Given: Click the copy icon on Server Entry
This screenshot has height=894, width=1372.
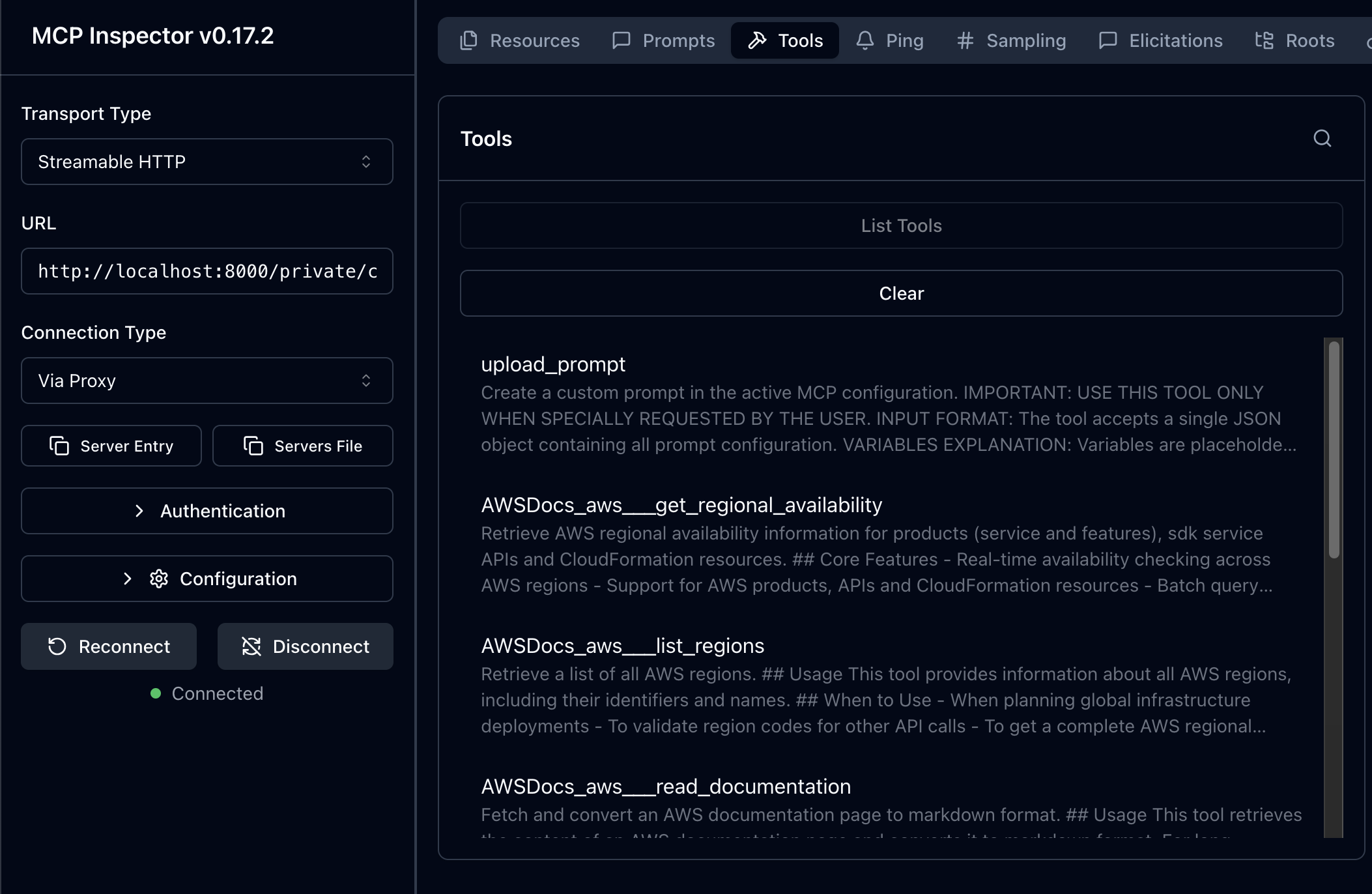Looking at the screenshot, I should pos(59,446).
